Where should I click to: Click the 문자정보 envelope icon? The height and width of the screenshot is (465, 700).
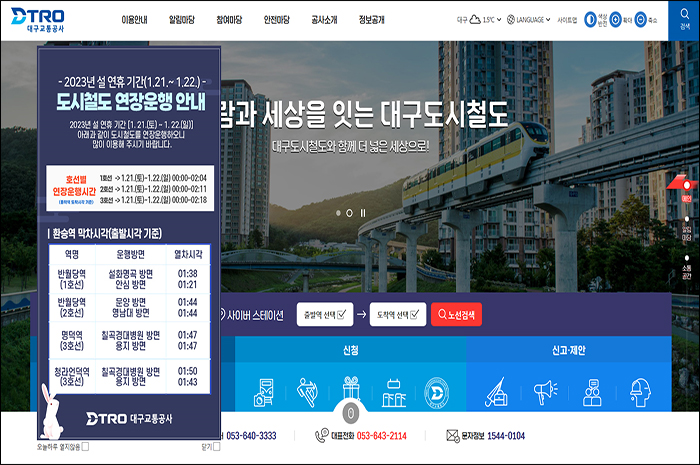[453, 436]
